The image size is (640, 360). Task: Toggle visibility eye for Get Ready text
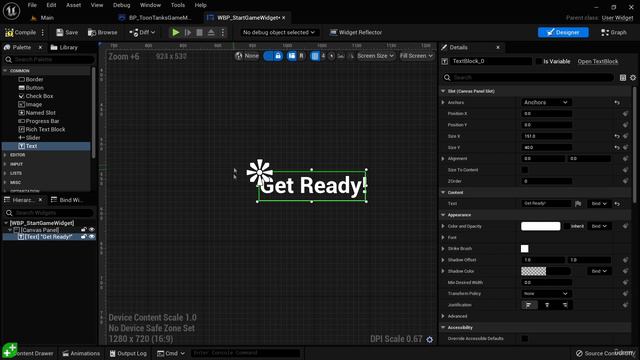coord(92,237)
